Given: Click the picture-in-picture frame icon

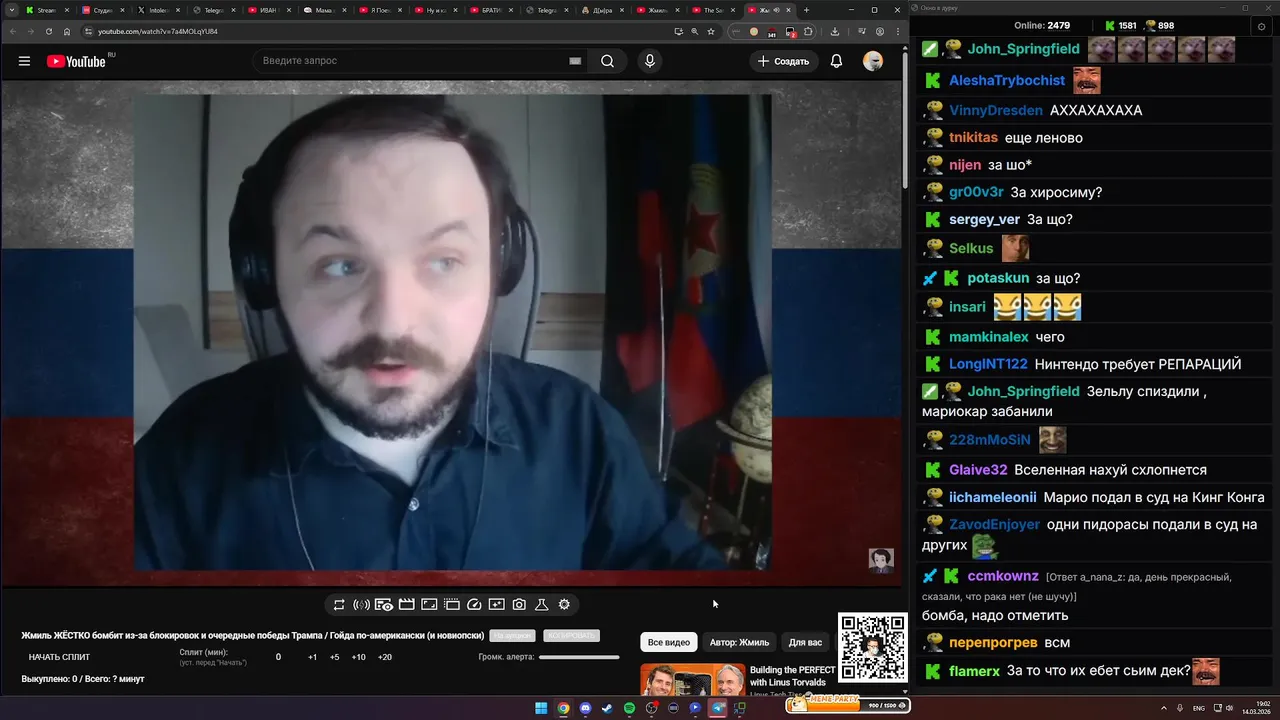Looking at the screenshot, I should [429, 604].
